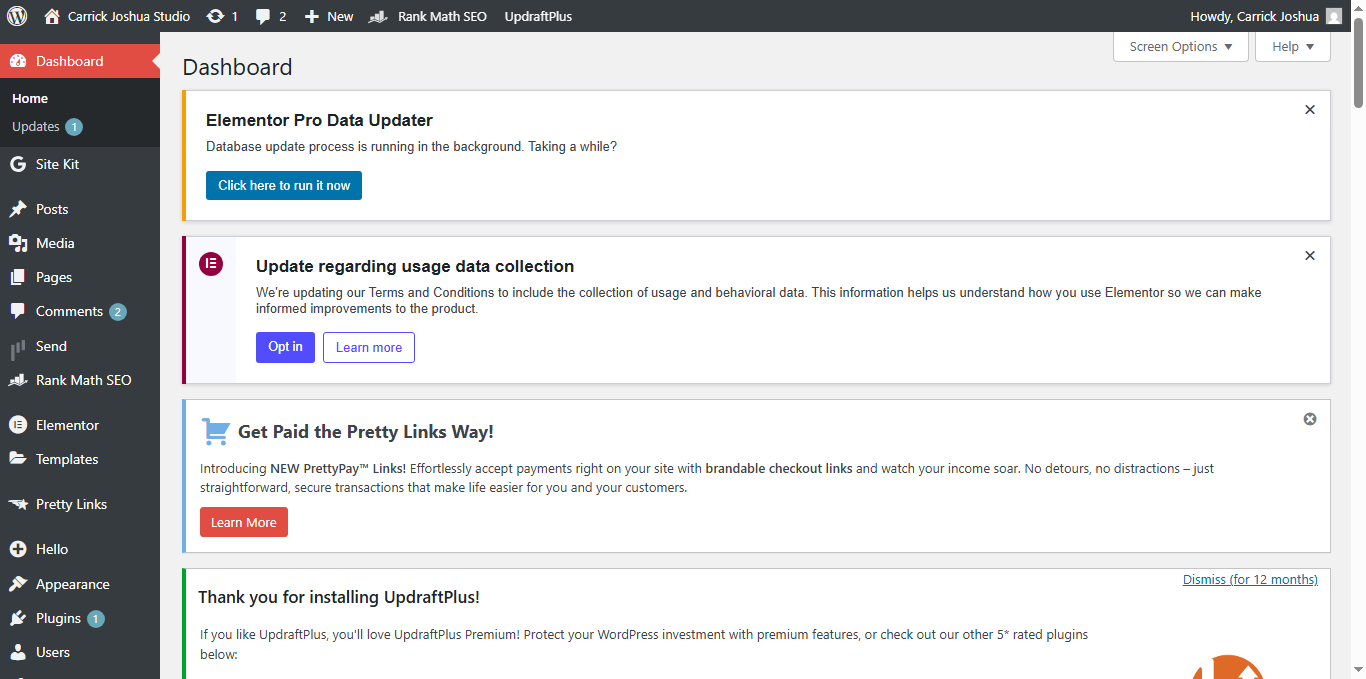Dismiss the UpdraftPlus notice for 12 months

[x=1250, y=579]
